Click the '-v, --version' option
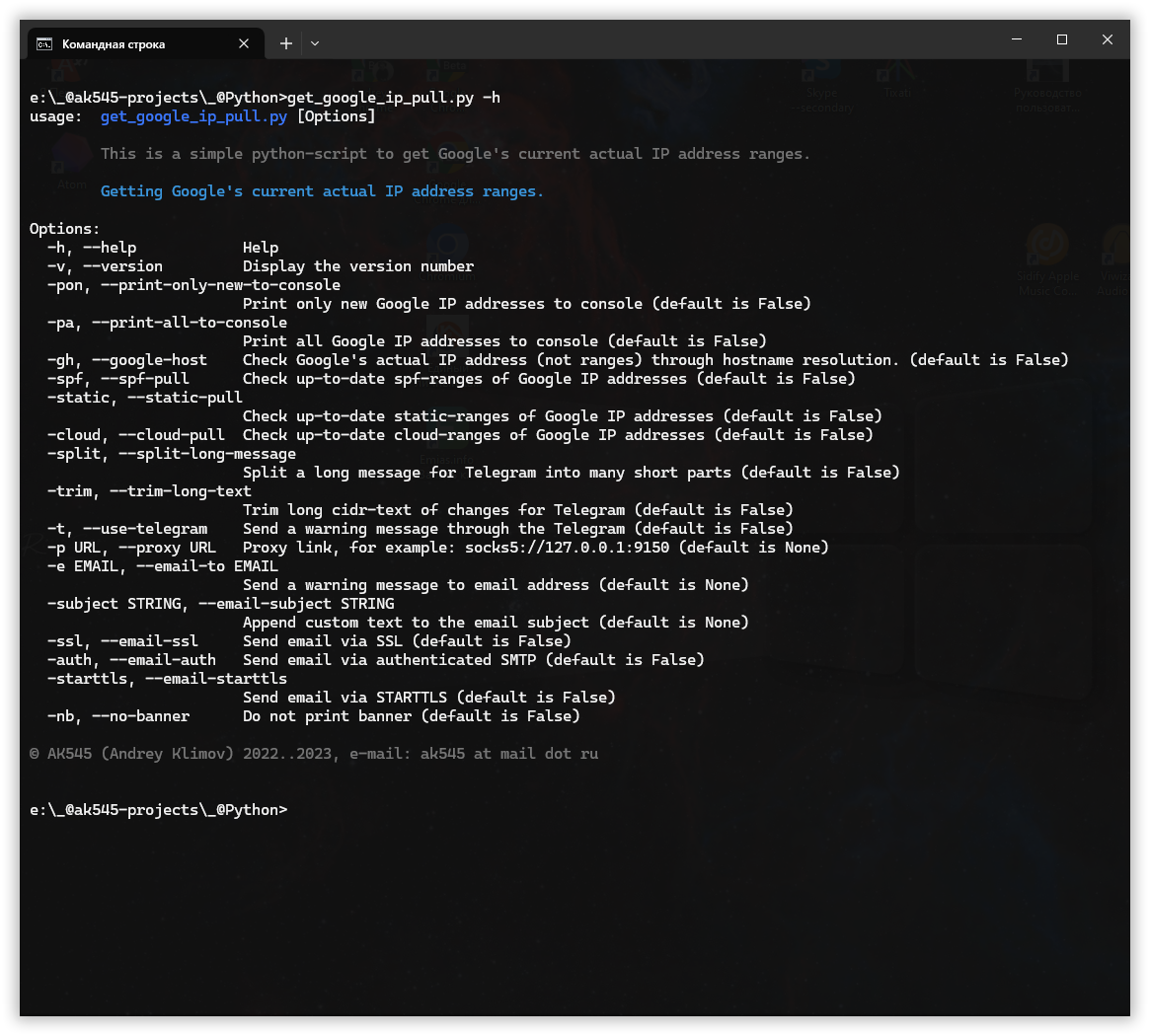 click(x=105, y=266)
